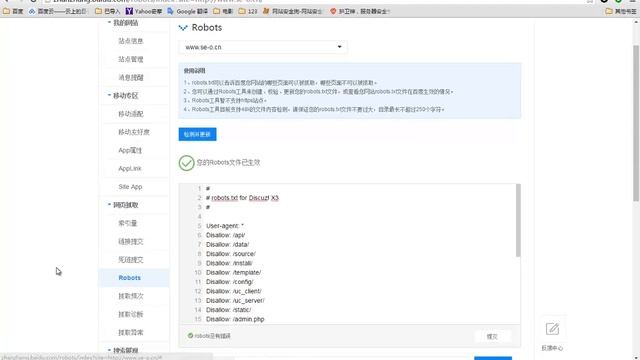Click the 'Disallow: /uc_server/' line
640x360 pixels.
tap(235, 301)
